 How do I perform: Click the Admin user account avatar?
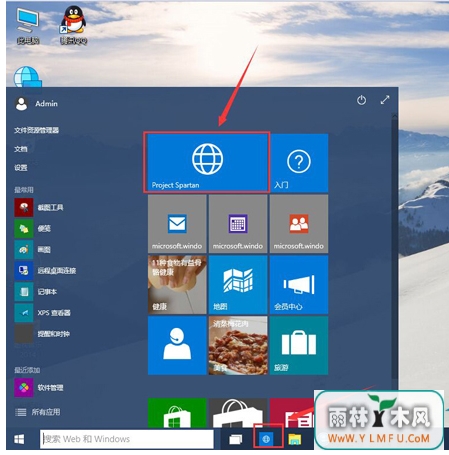click(22, 104)
